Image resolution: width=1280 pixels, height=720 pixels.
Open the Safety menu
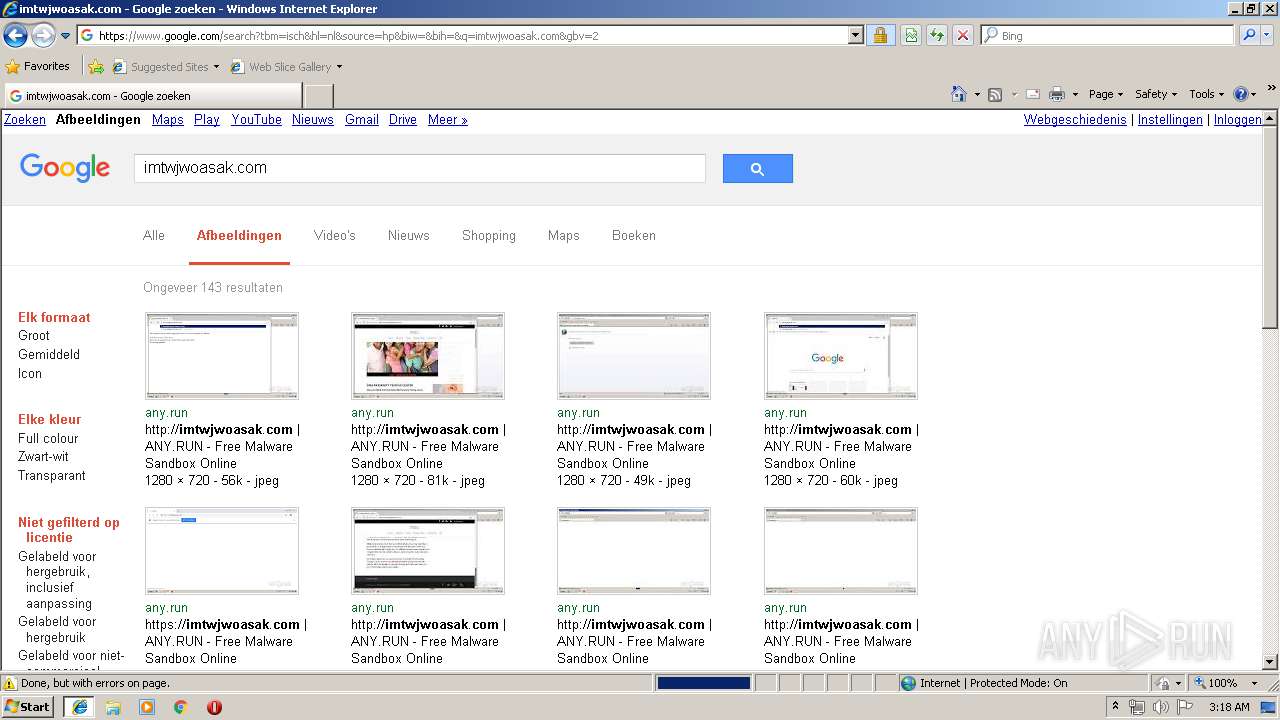[1156, 94]
